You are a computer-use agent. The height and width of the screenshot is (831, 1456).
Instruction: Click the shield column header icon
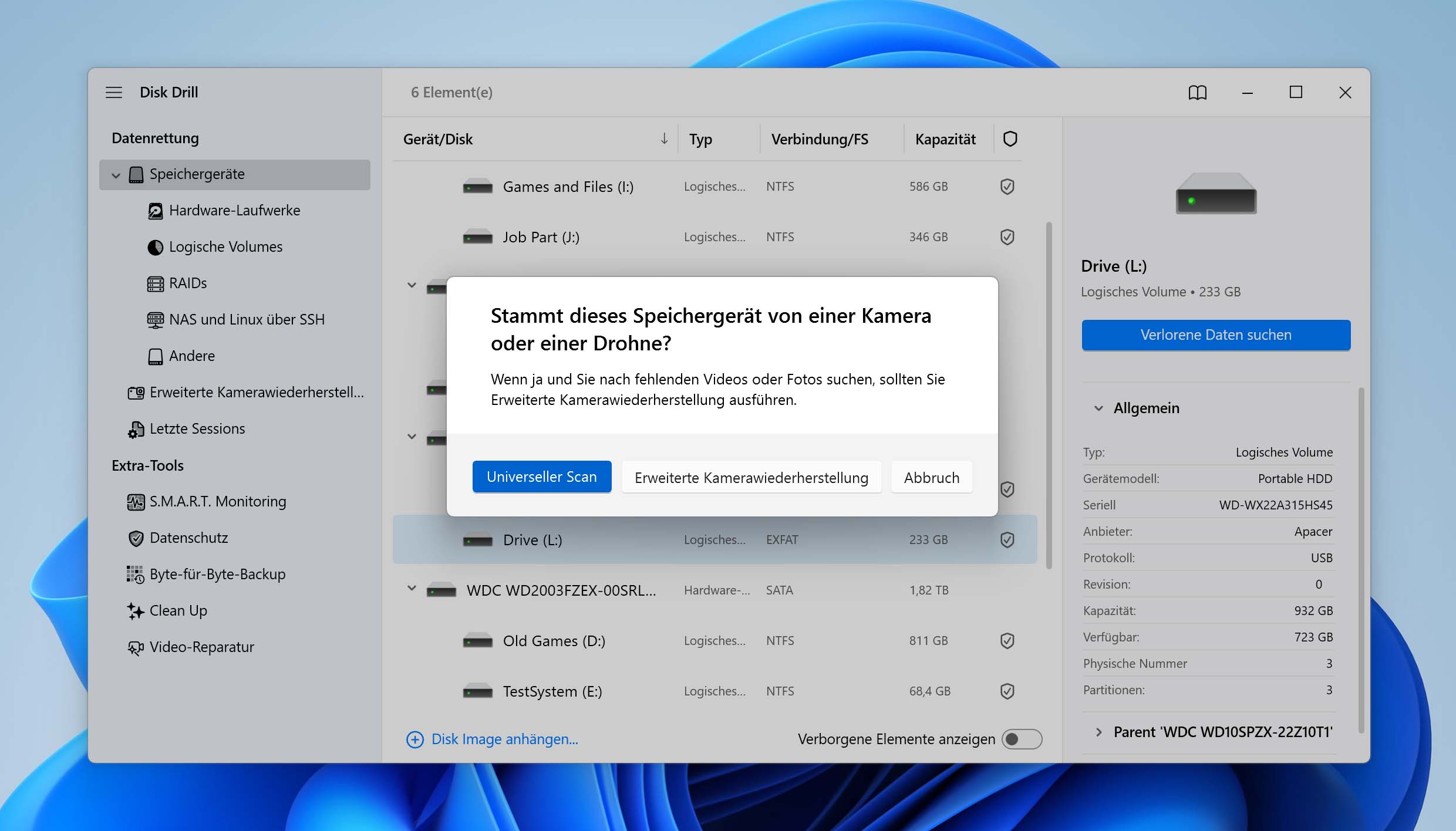click(1010, 139)
